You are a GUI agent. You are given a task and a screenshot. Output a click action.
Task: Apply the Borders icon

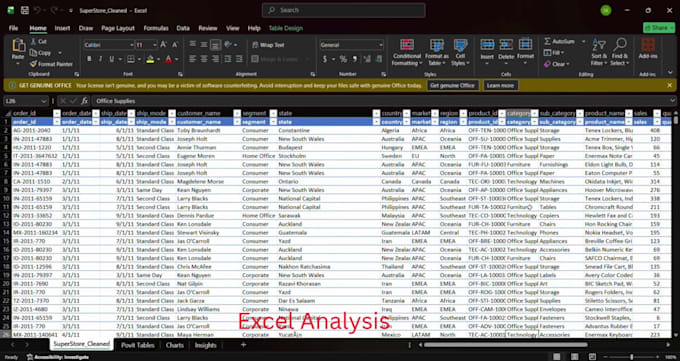(x=131, y=59)
